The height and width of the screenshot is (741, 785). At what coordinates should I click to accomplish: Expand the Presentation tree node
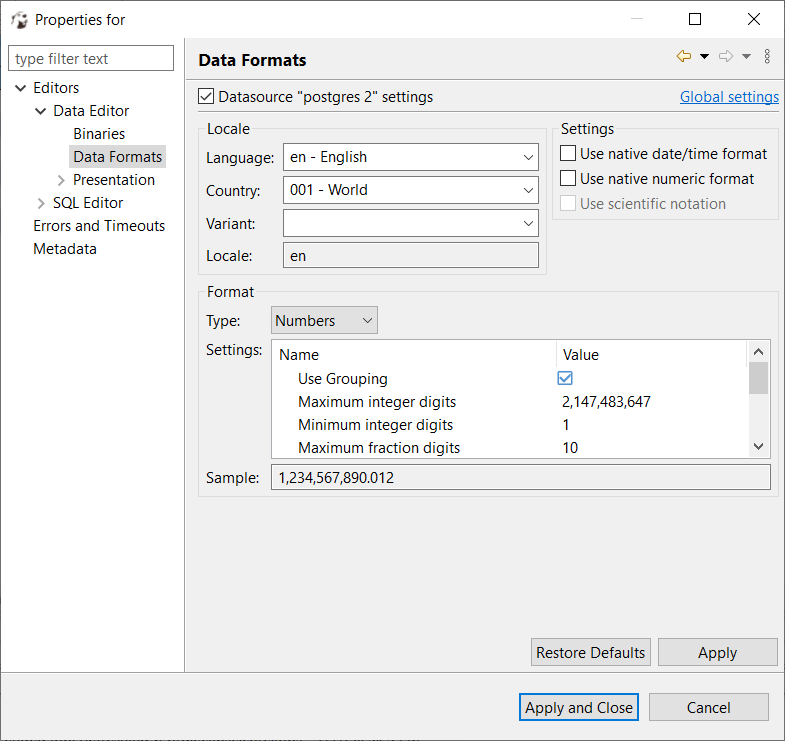click(x=61, y=180)
